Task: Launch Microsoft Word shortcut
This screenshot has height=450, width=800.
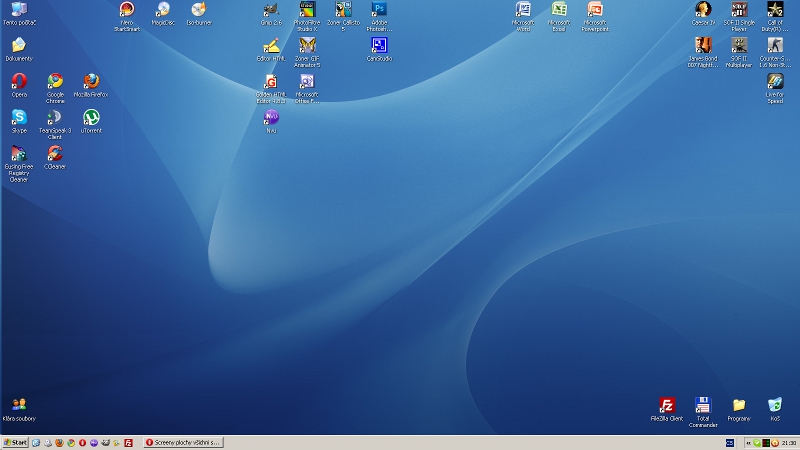Action: click(x=523, y=16)
